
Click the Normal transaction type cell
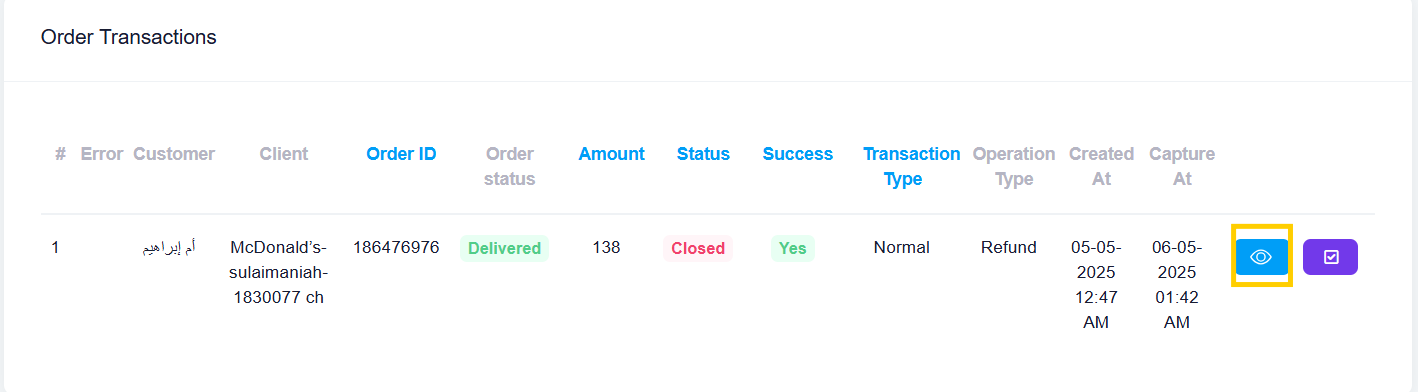coord(901,247)
